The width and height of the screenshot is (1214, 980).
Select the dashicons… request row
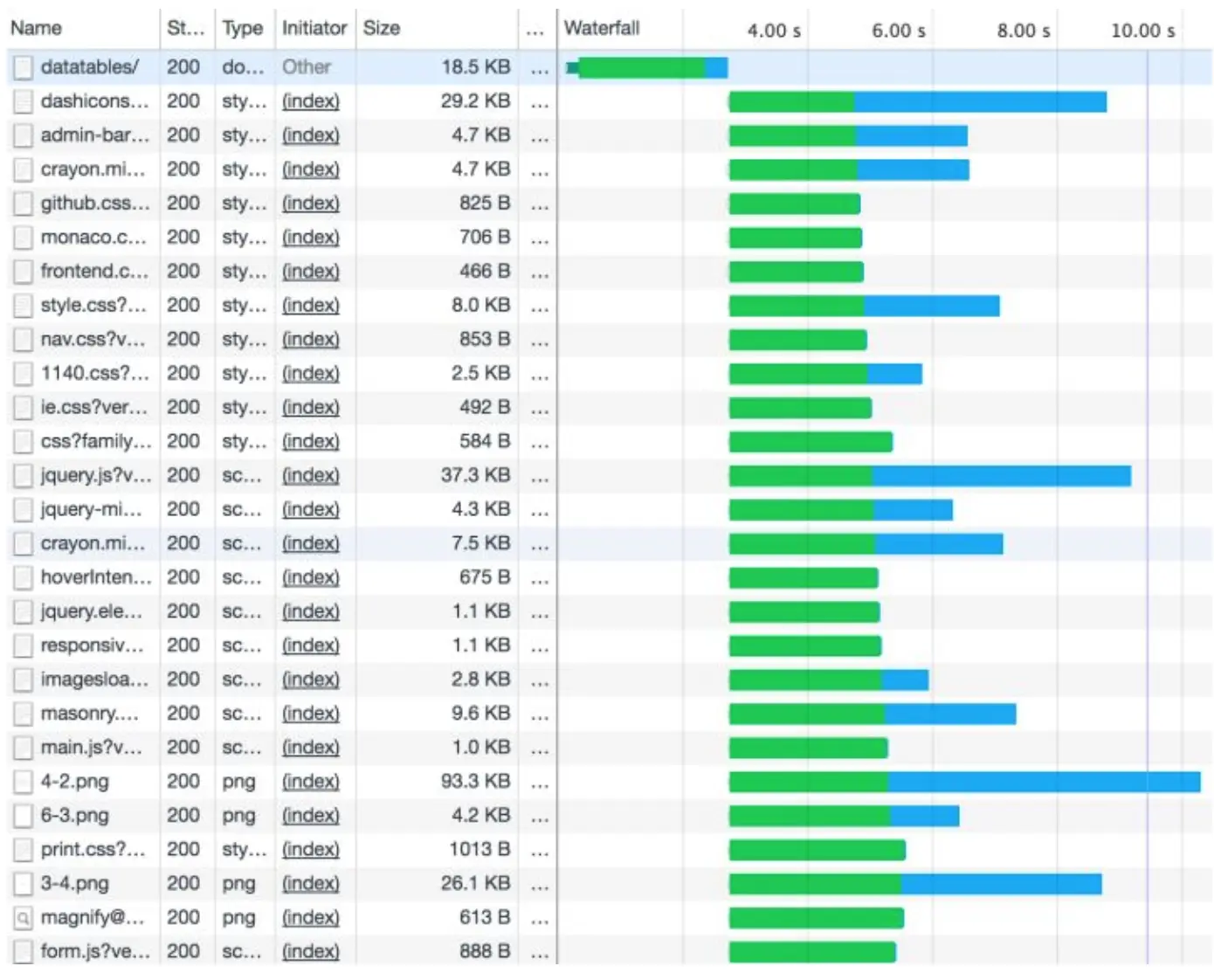(610, 101)
